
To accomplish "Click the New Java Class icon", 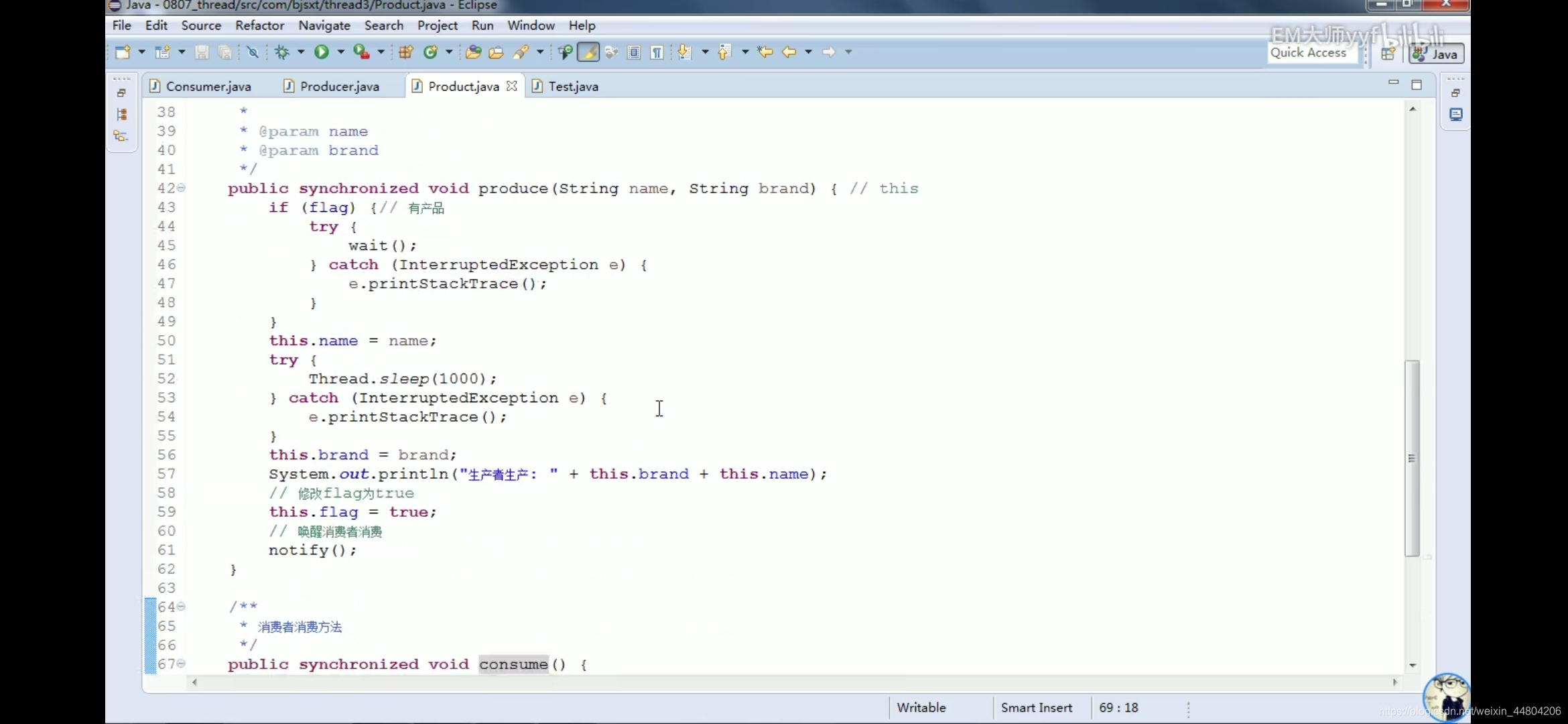I will [431, 52].
